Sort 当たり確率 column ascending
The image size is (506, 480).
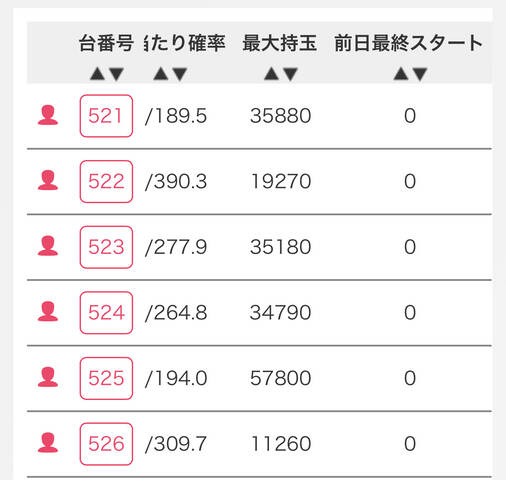tap(161, 73)
